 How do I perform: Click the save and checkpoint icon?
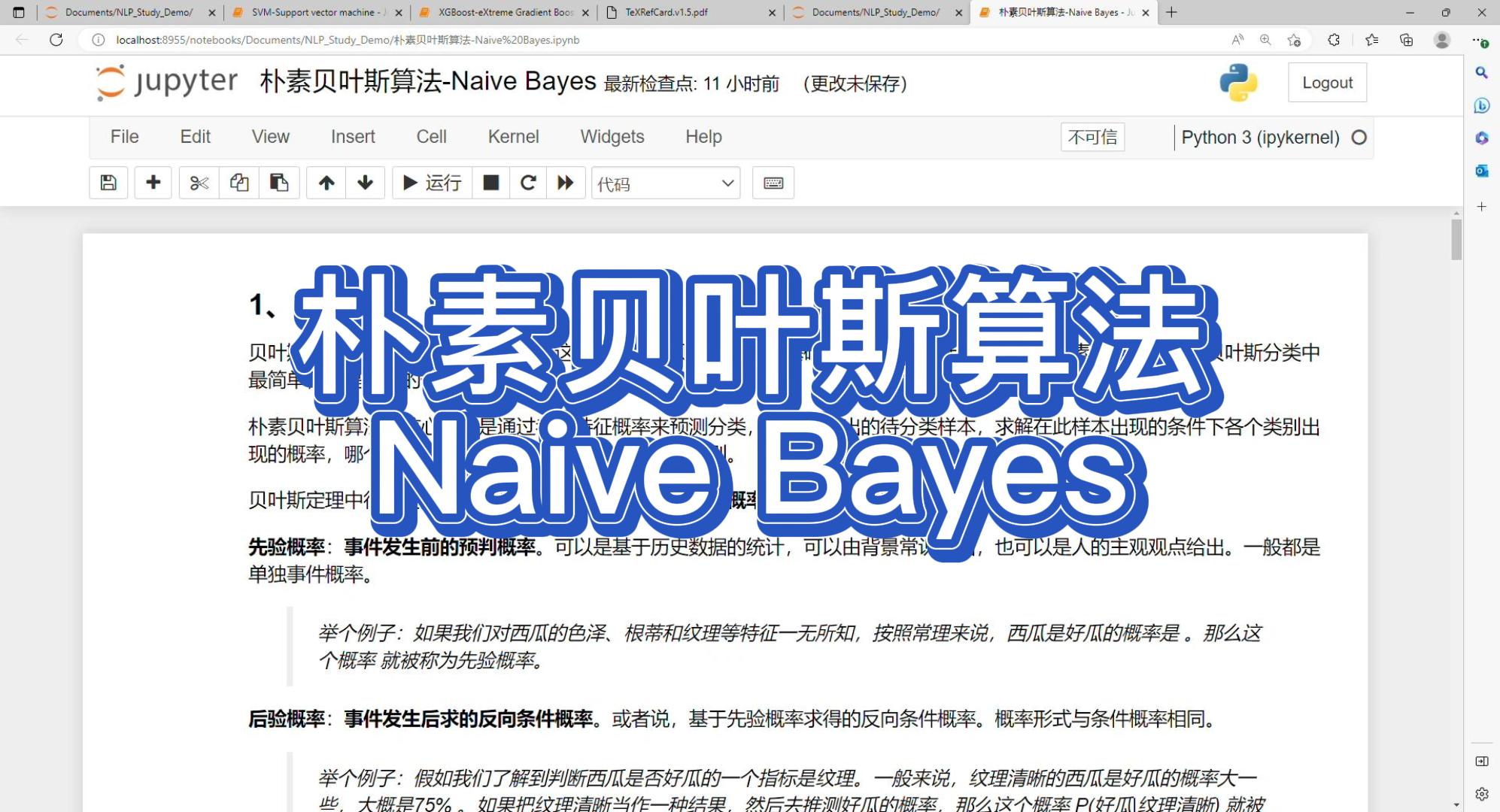(x=108, y=183)
